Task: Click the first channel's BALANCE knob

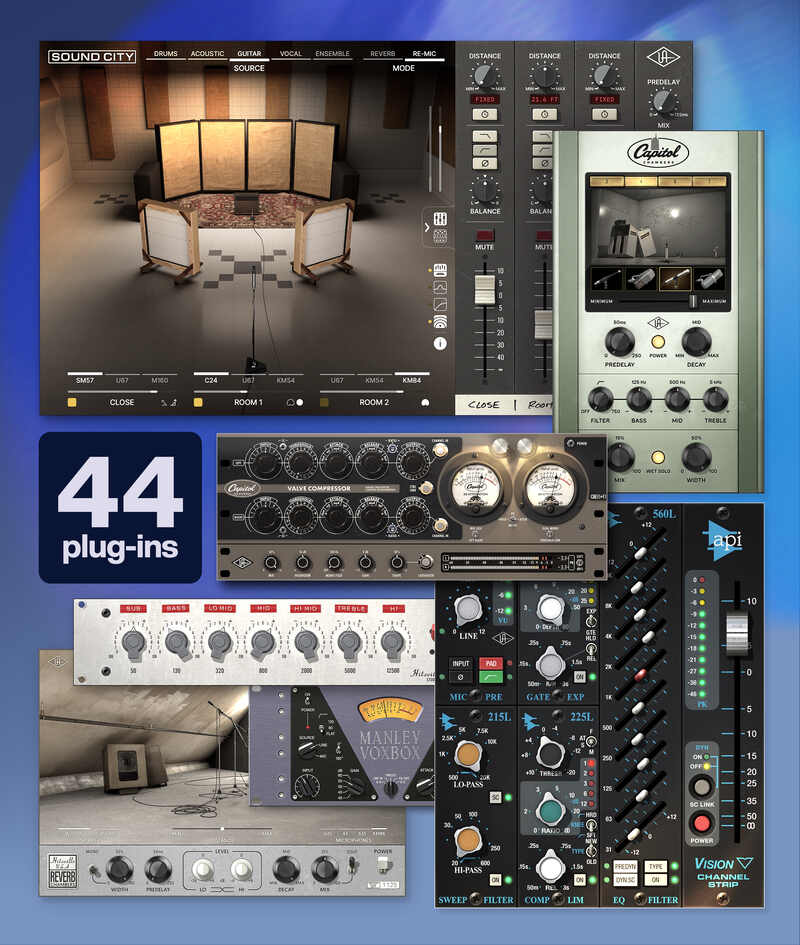Action: pos(485,190)
